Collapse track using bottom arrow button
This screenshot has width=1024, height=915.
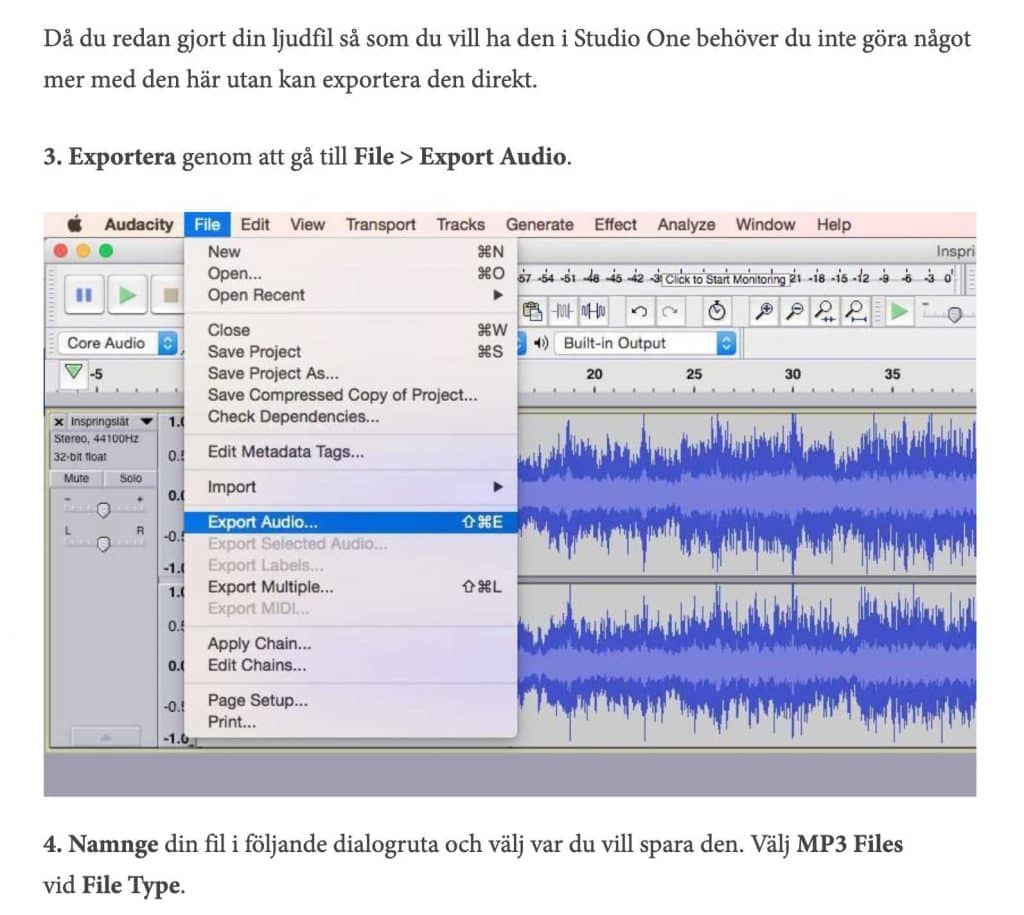tap(106, 737)
